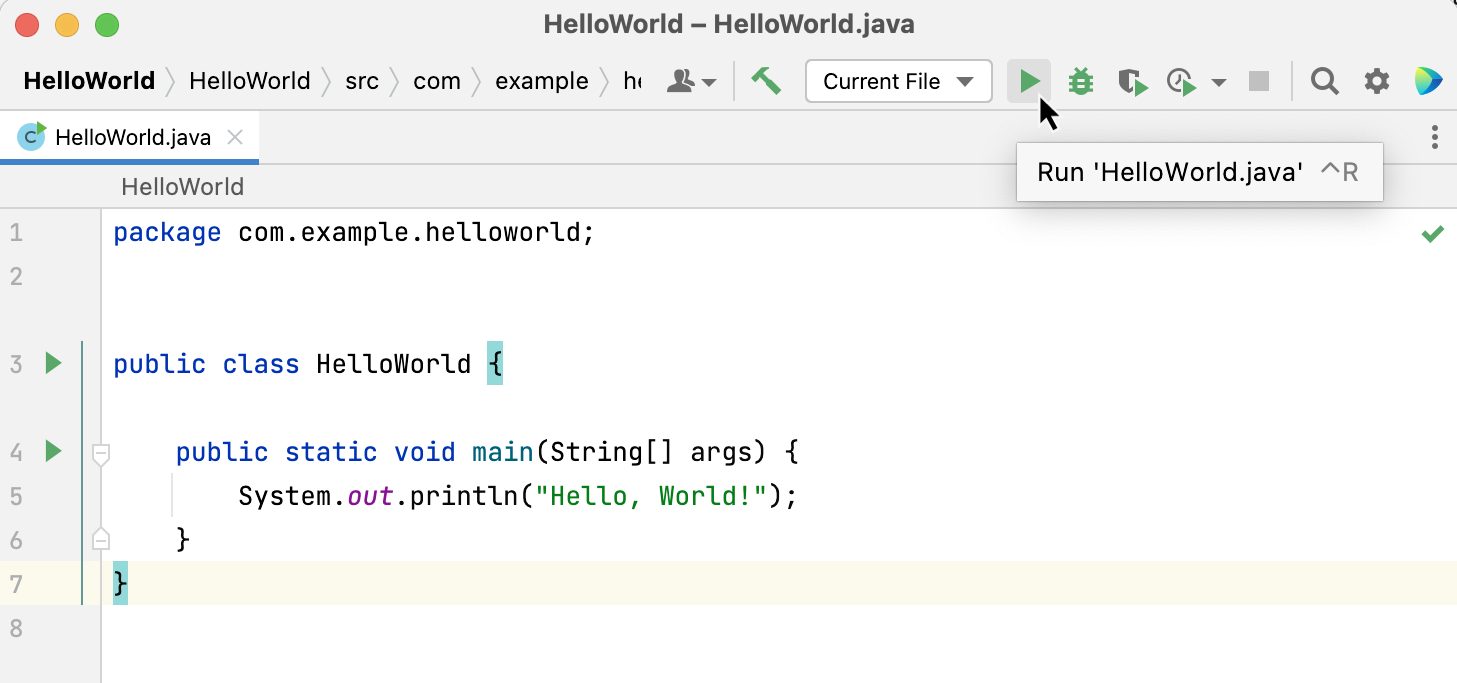The image size is (1457, 683).
Task: Click the run gutter arrow on line 4
Action: point(53,451)
